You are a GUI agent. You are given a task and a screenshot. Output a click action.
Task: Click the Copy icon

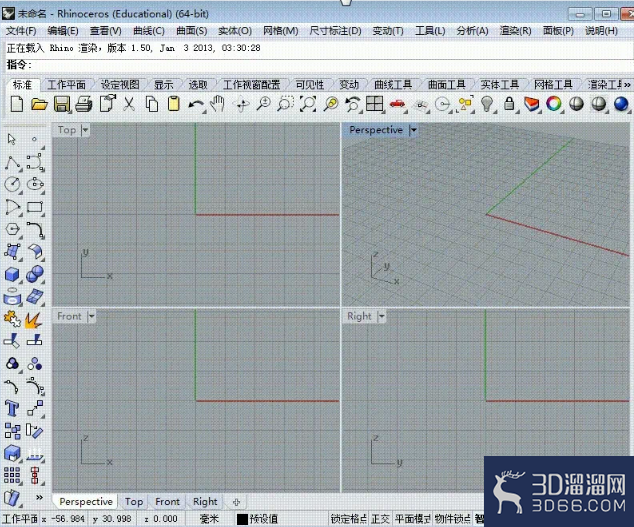pyautogui.click(x=152, y=104)
